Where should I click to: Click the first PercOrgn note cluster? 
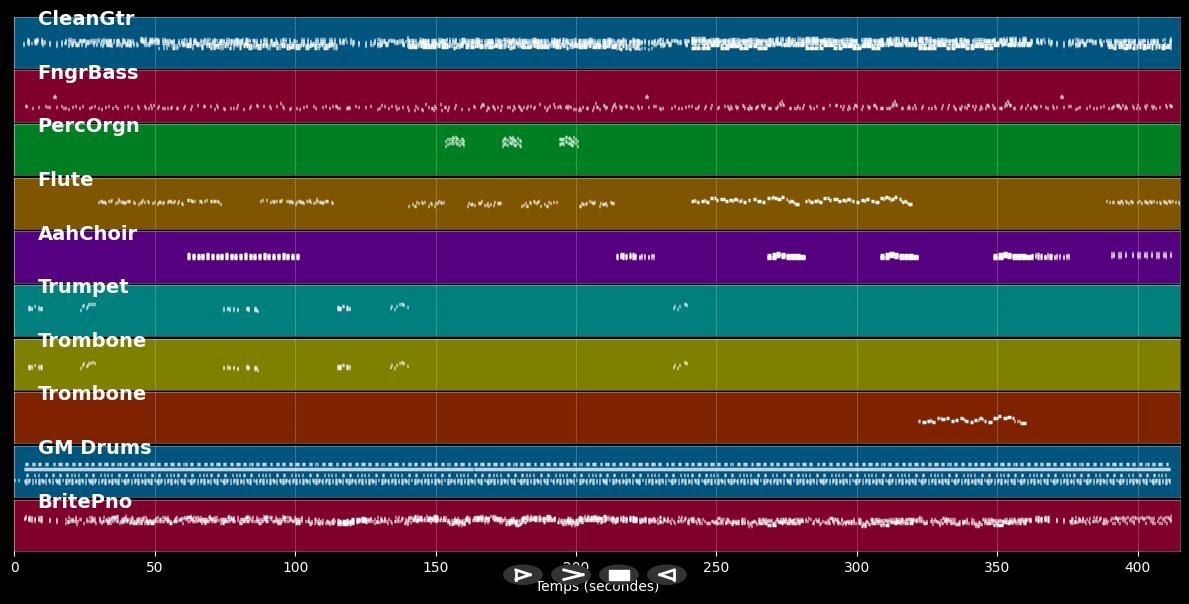[455, 142]
